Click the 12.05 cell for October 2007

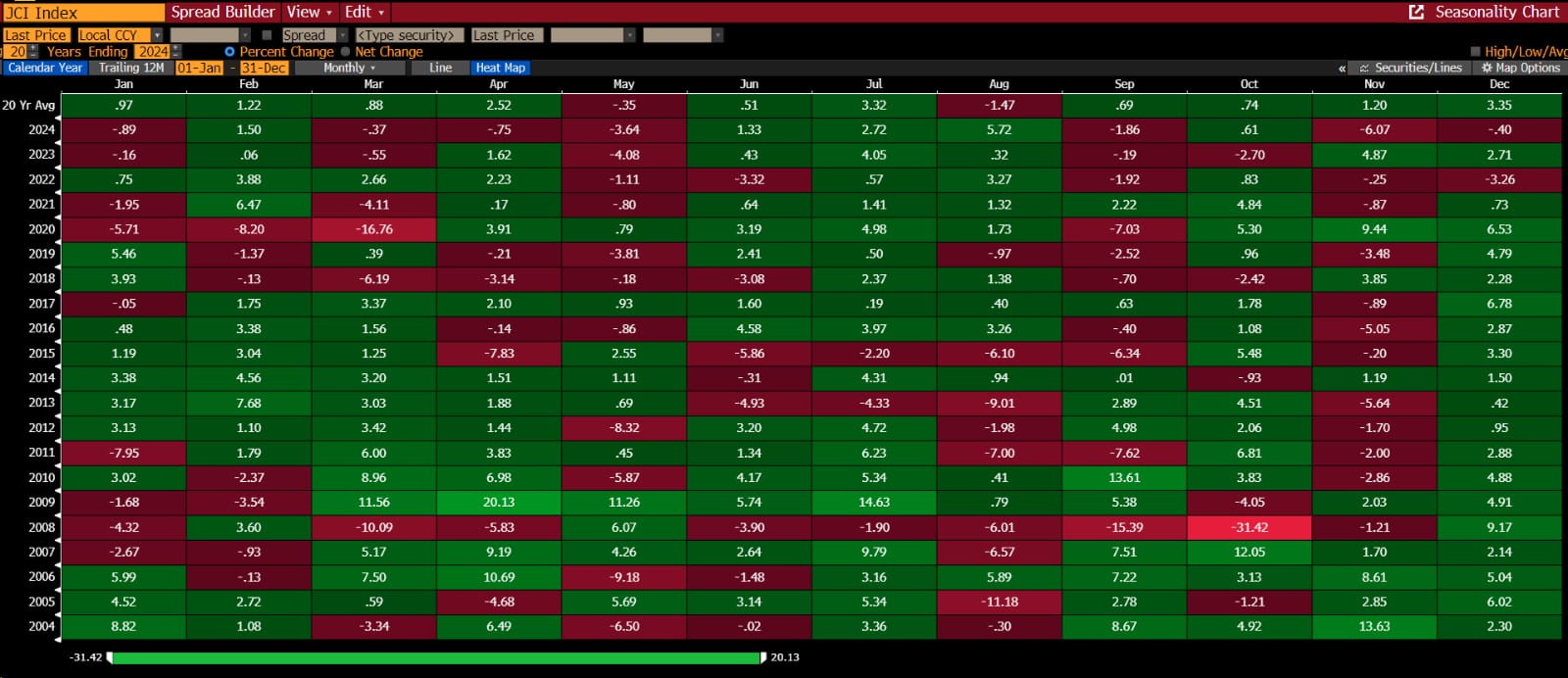(x=1249, y=553)
